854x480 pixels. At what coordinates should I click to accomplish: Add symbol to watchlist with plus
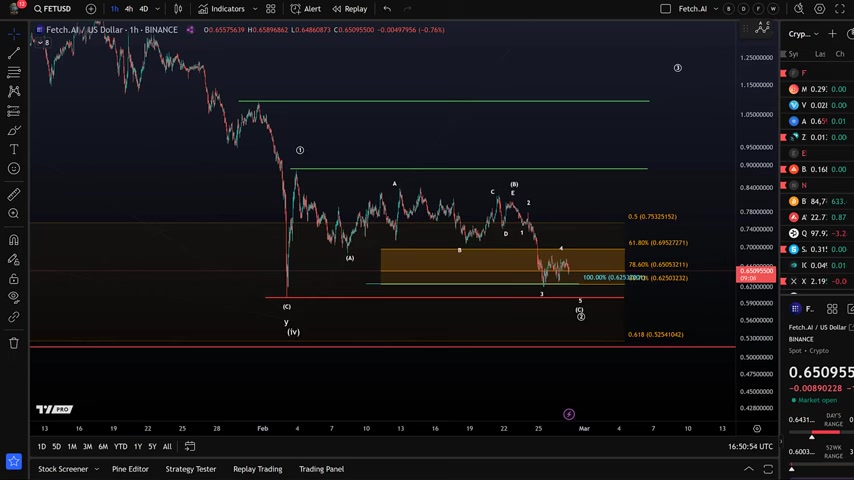(832, 34)
